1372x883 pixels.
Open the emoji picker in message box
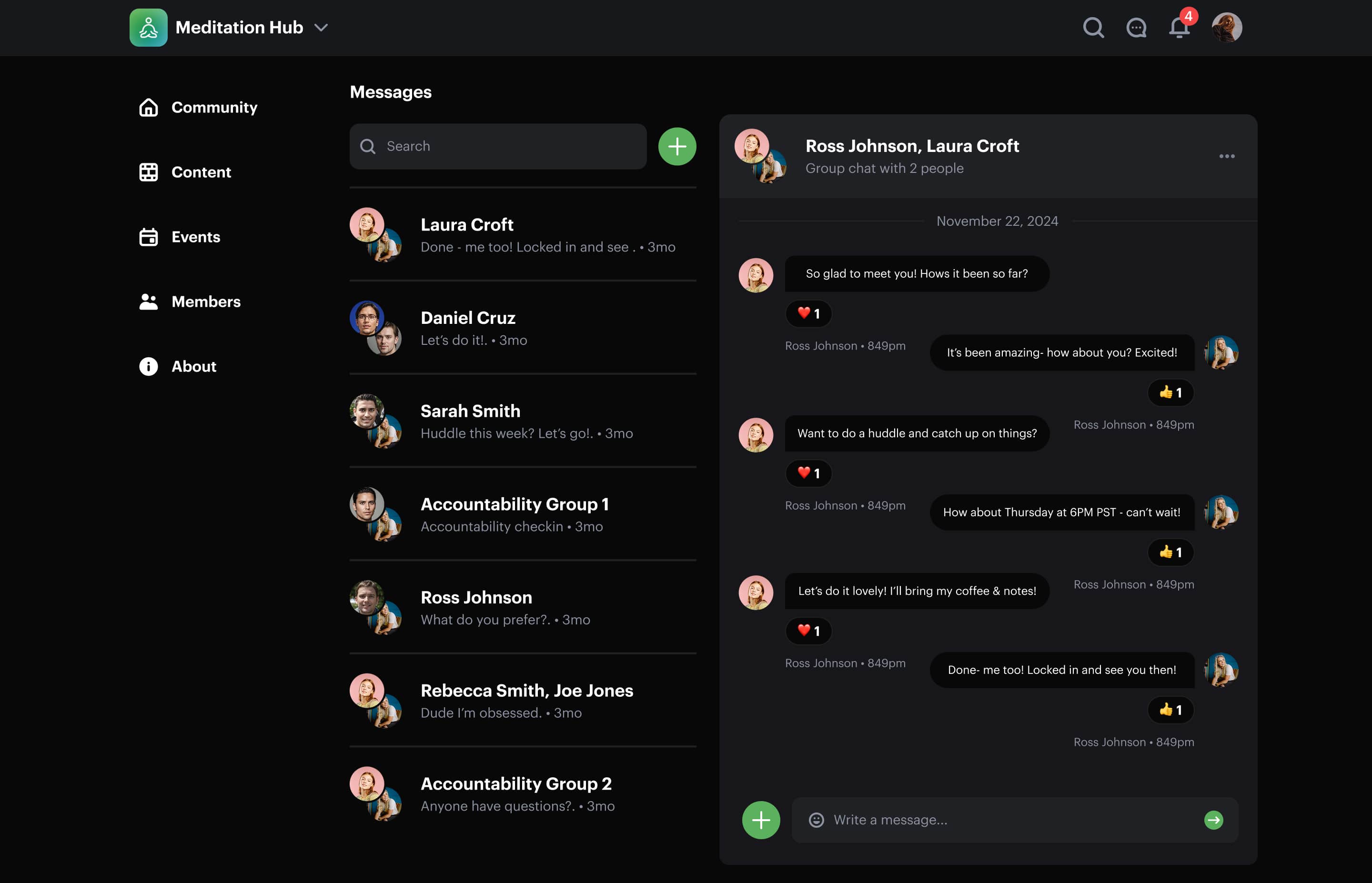pos(817,819)
